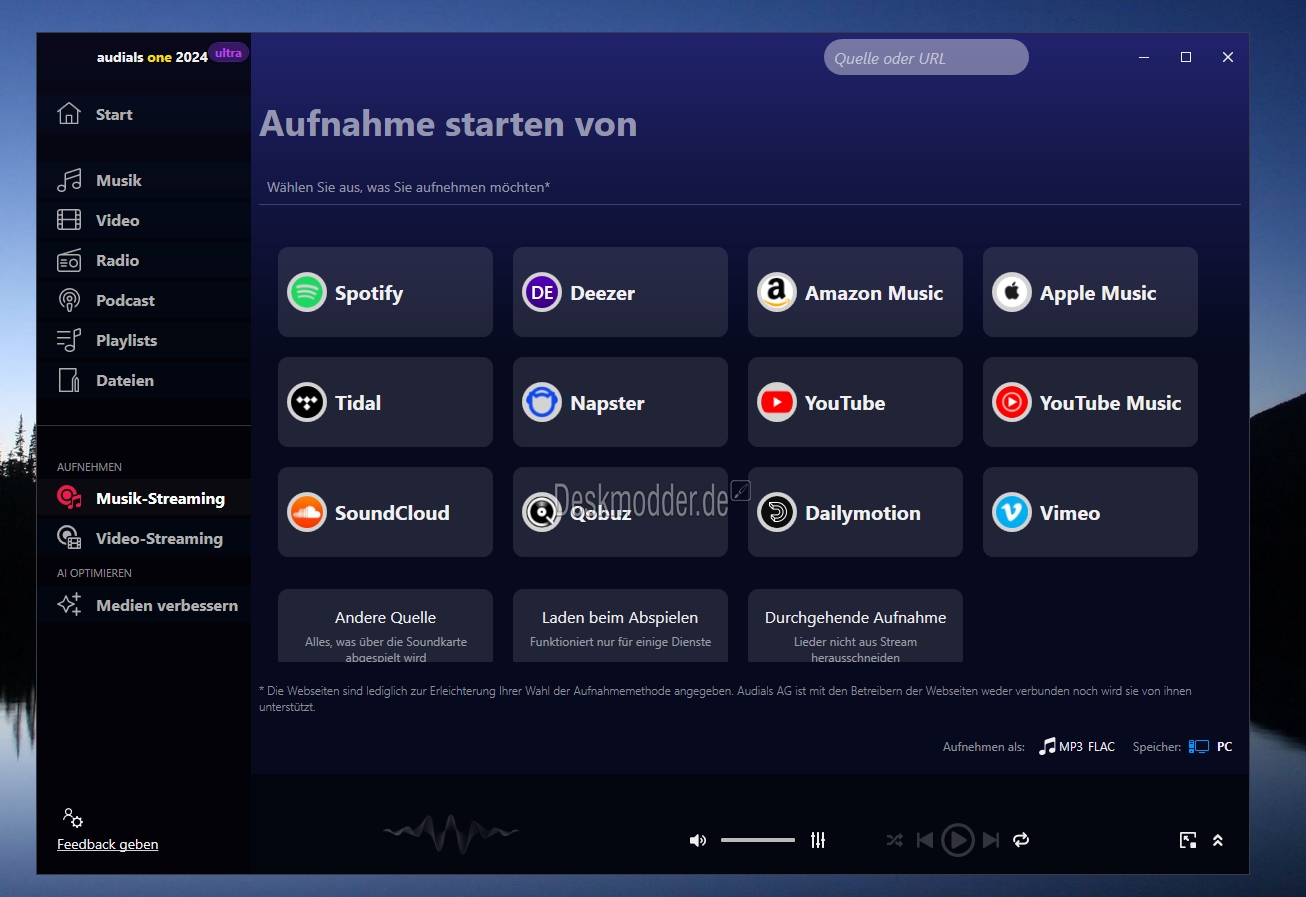This screenshot has width=1306, height=897.
Task: Start recording from Dailymotion
Action: (x=855, y=512)
